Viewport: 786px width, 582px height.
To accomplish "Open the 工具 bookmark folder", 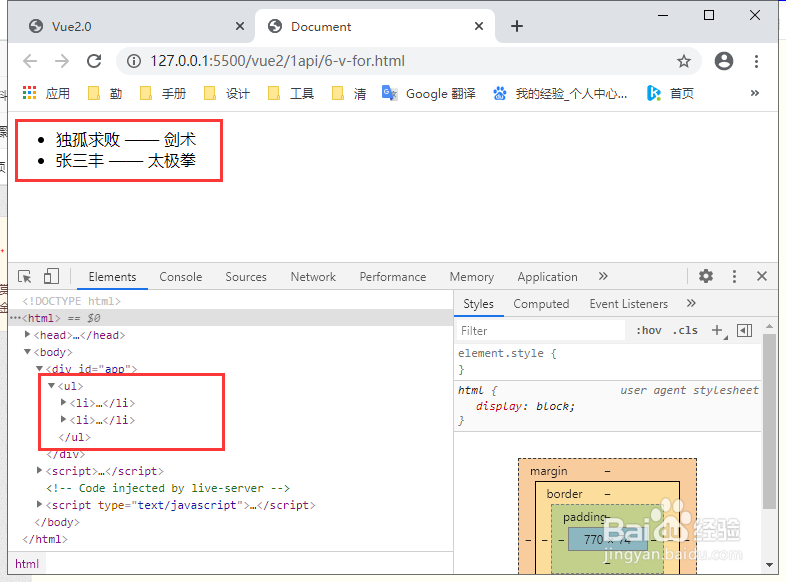I will [x=291, y=93].
